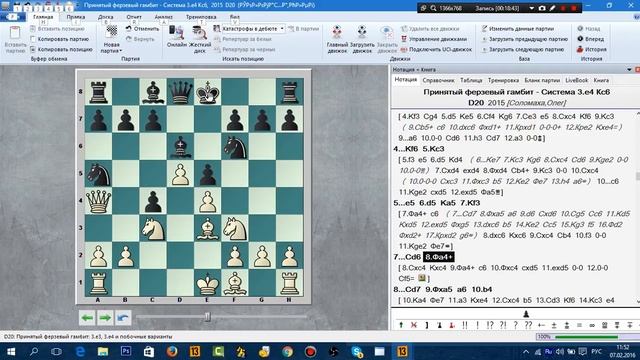Click the red pawn annotation icon
640x360 pixels.
(x=452, y=325)
